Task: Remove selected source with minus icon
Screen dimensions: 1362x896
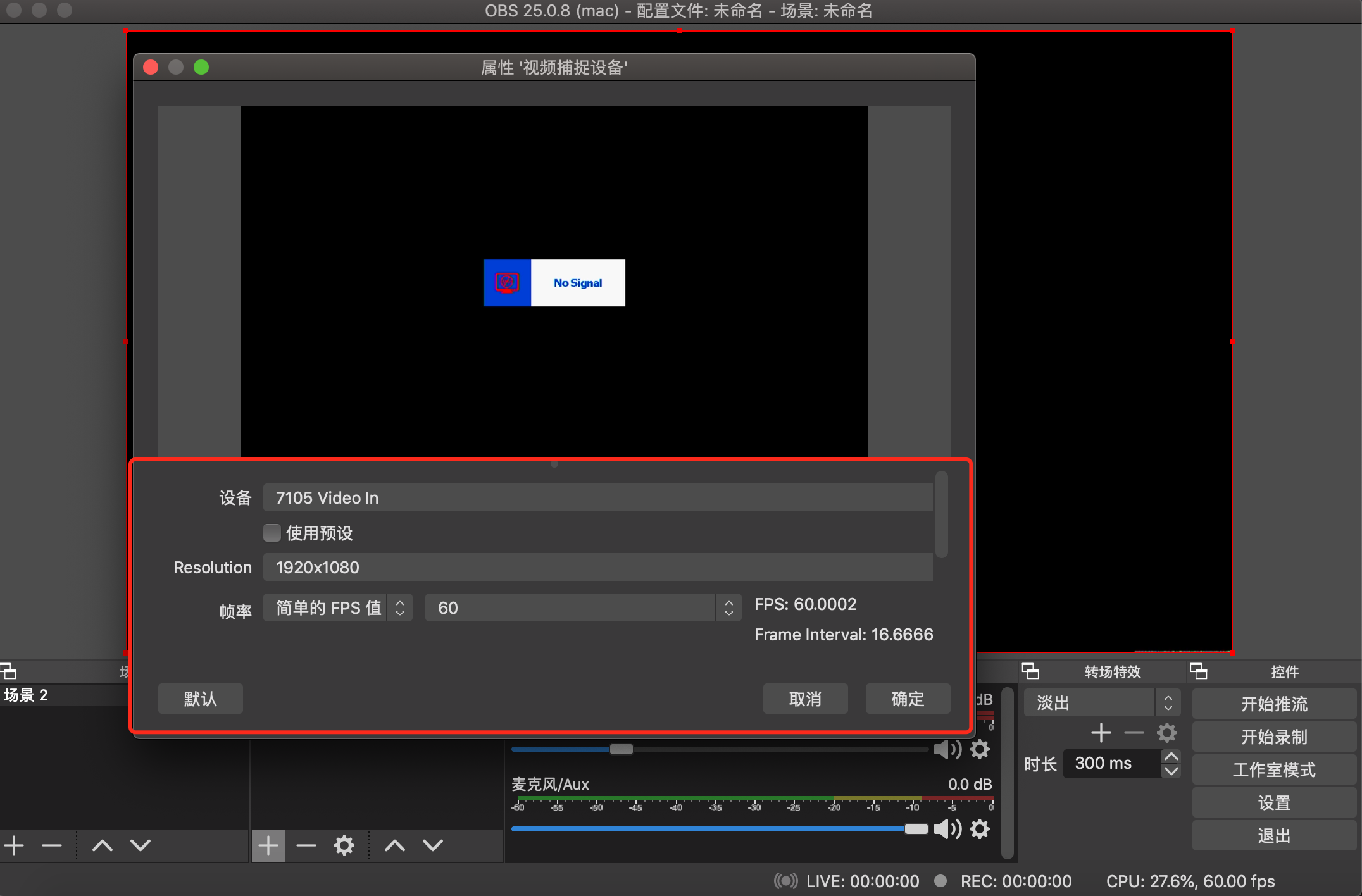Action: coord(306,846)
